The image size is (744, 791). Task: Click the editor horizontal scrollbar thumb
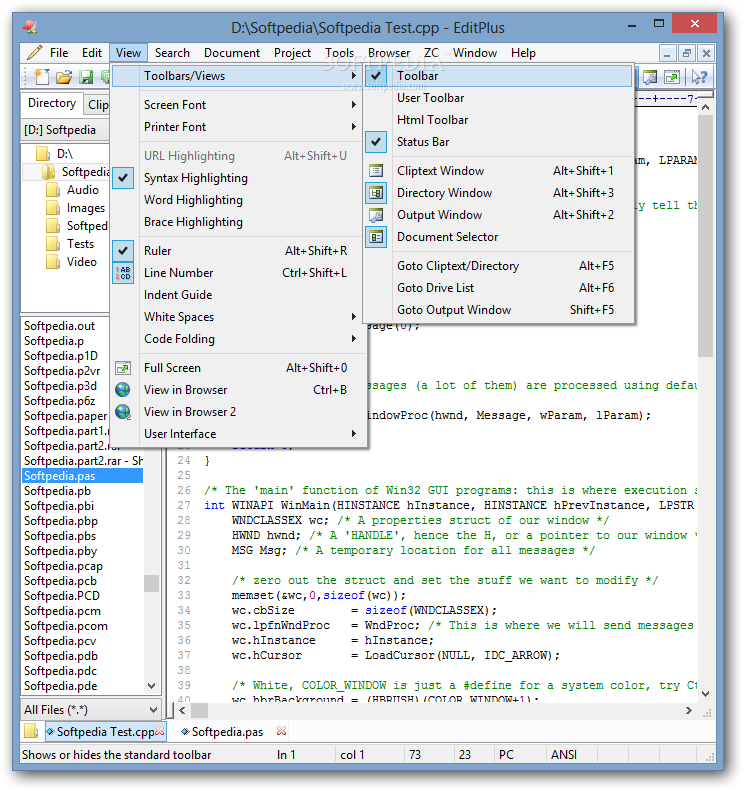[199, 710]
